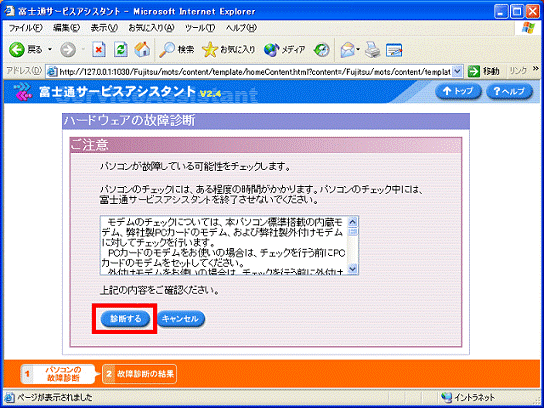This screenshot has height=408, width=544.
Task: Click the status bar page icon
Action: (x=10, y=398)
